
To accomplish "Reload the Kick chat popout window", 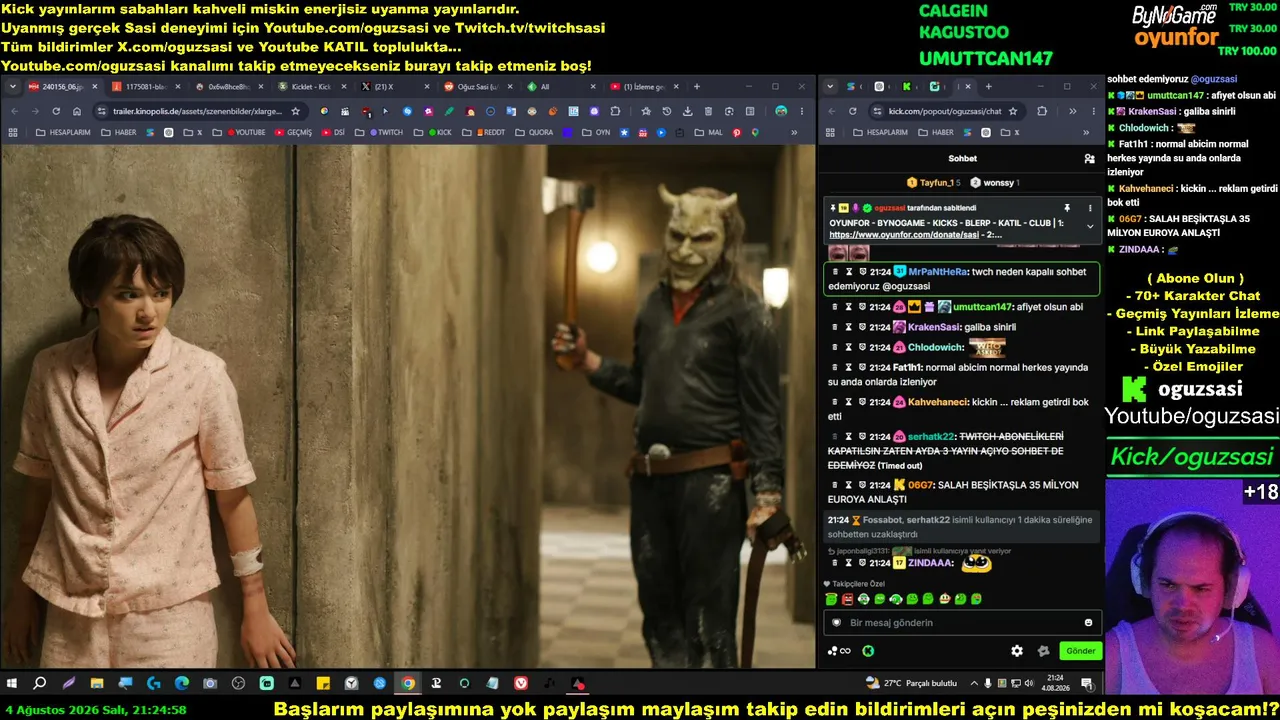I will 852,111.
